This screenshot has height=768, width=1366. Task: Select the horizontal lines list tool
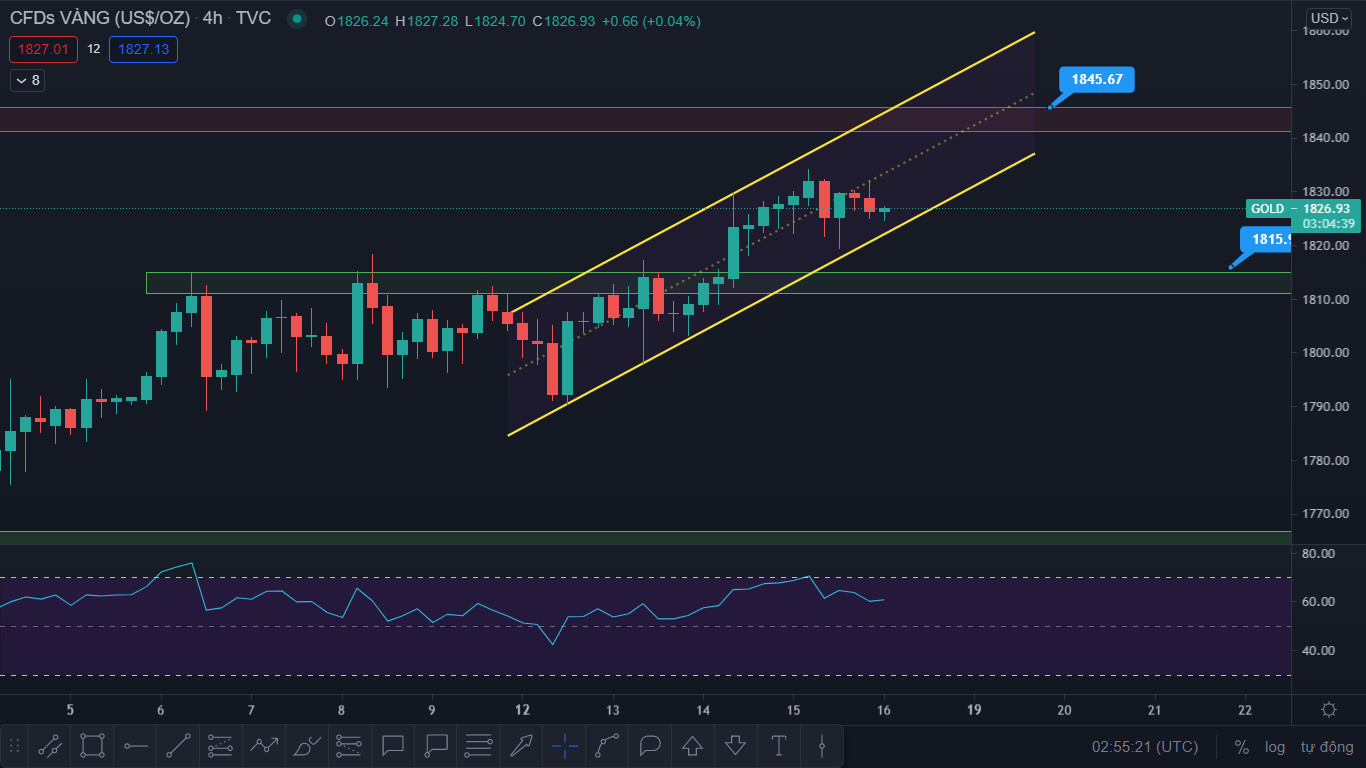479,746
